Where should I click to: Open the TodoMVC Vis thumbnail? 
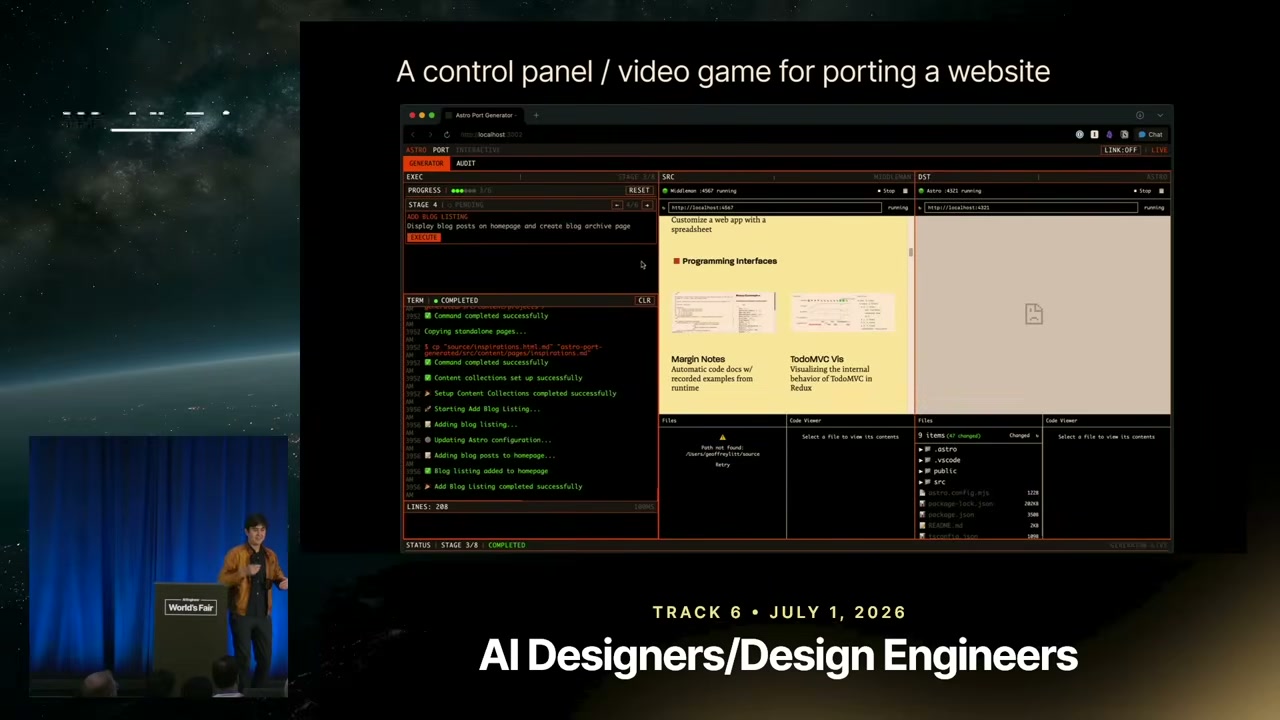pos(841,313)
